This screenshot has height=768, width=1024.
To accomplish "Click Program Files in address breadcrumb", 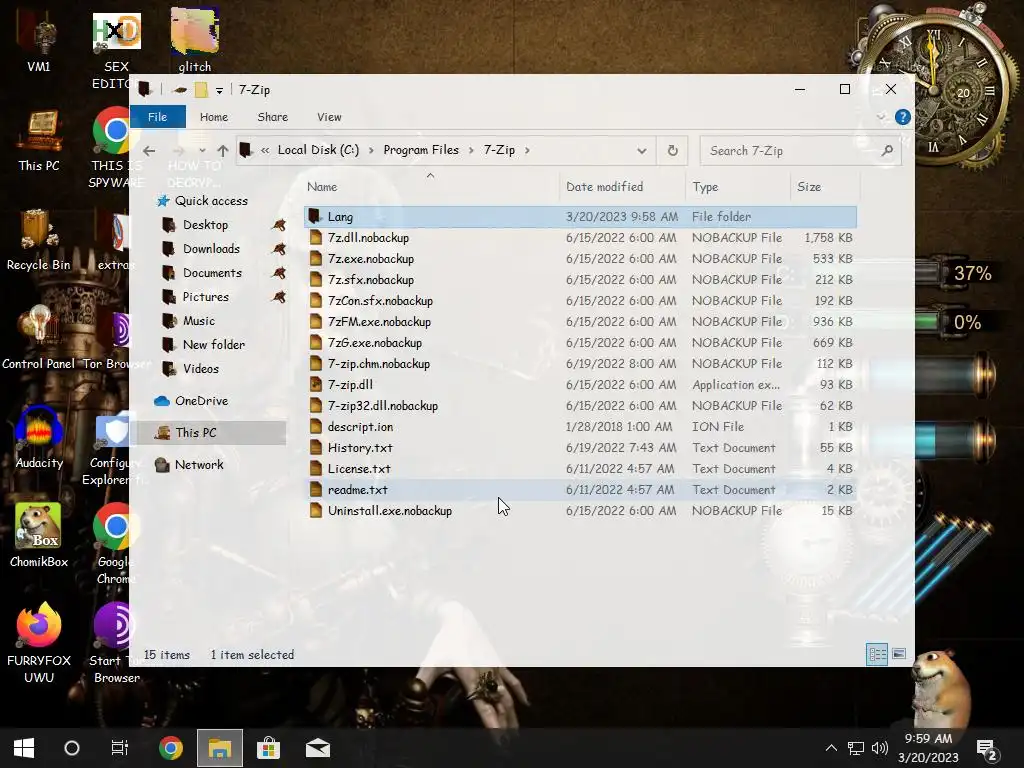I will tap(421, 150).
